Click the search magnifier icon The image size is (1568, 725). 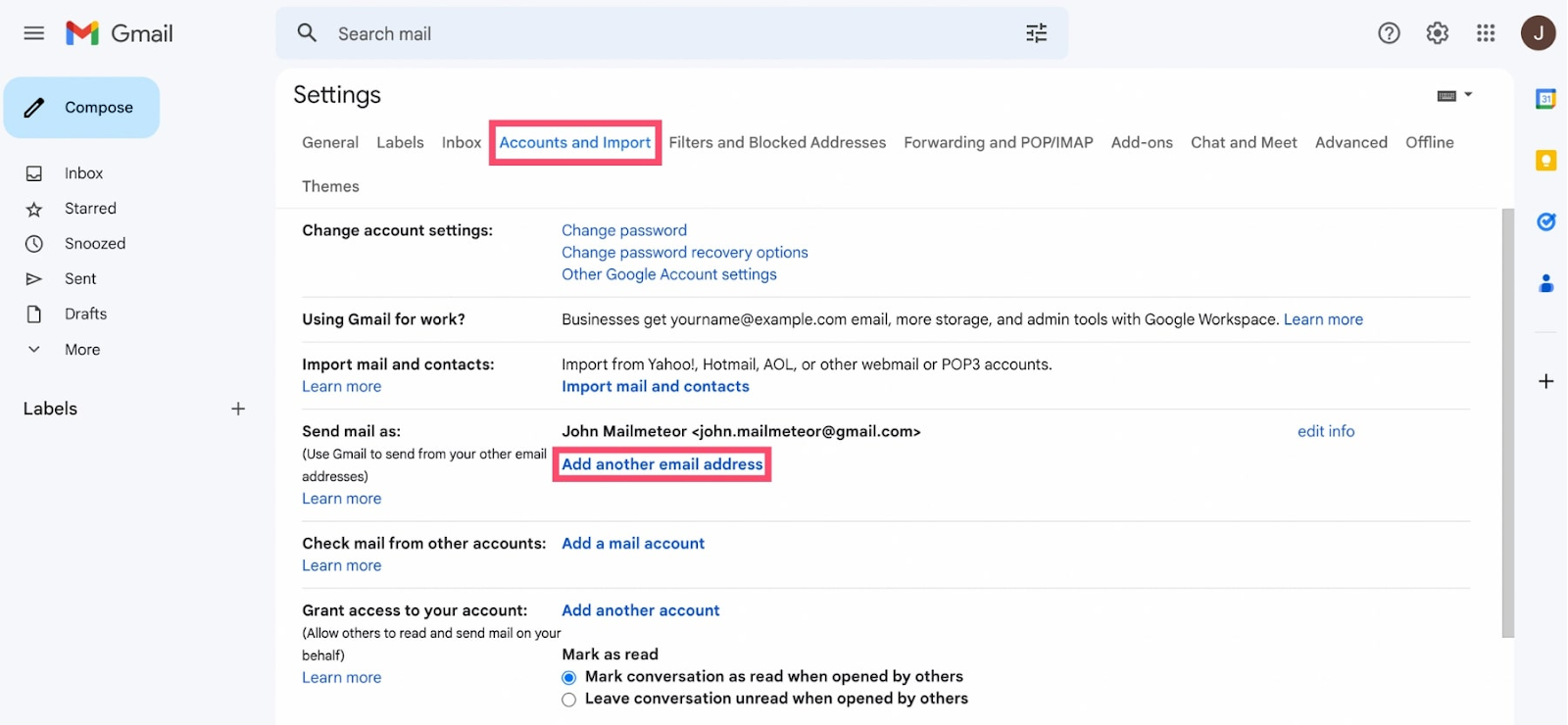pyautogui.click(x=307, y=33)
